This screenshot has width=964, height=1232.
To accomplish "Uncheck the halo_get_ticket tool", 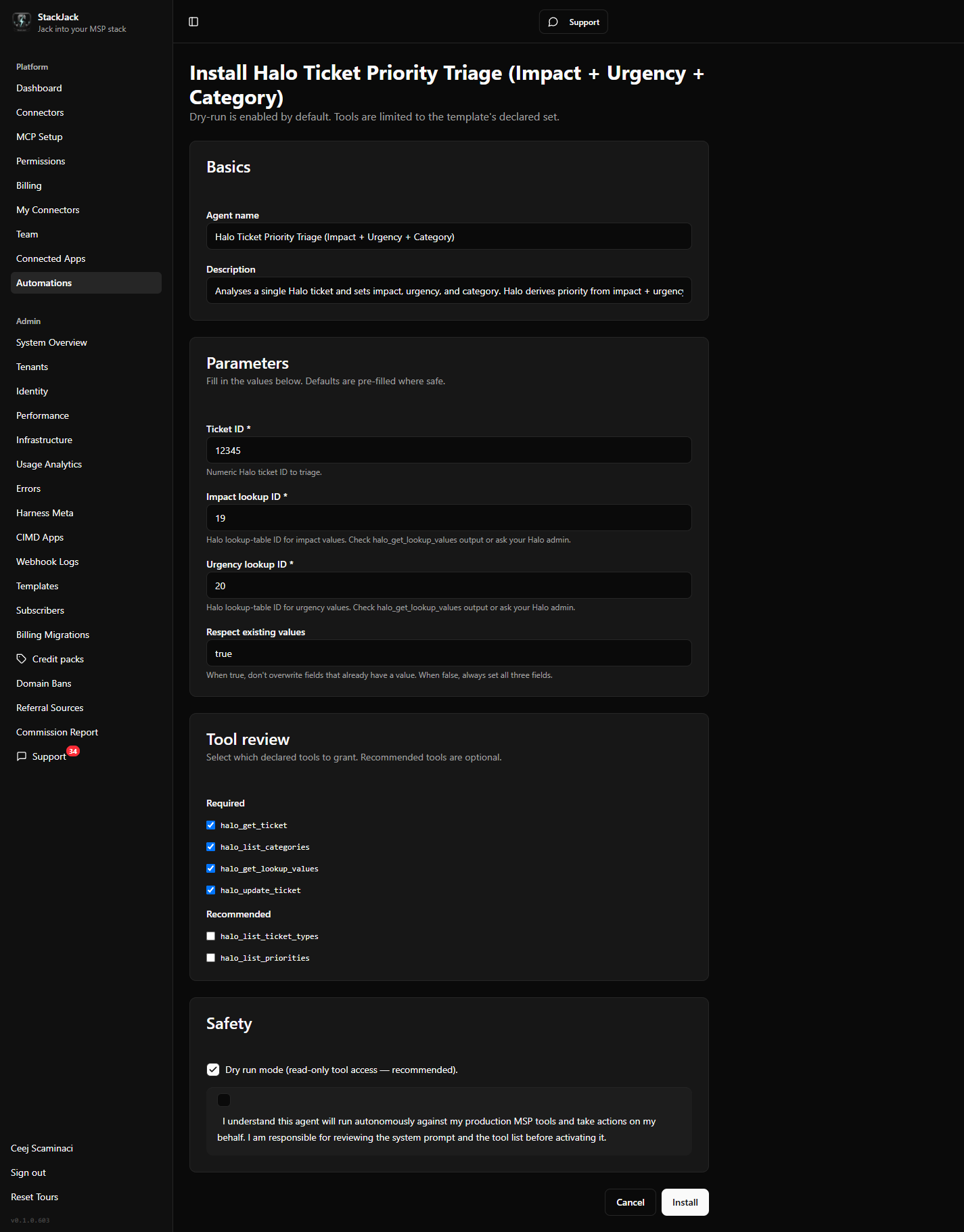I will pos(211,825).
